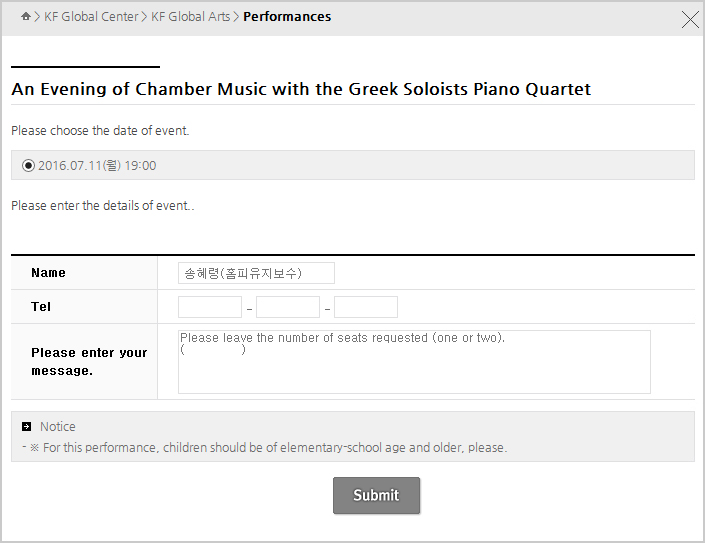The image size is (705, 543).
Task: Click the Notice arrow icon
Action: (27, 427)
